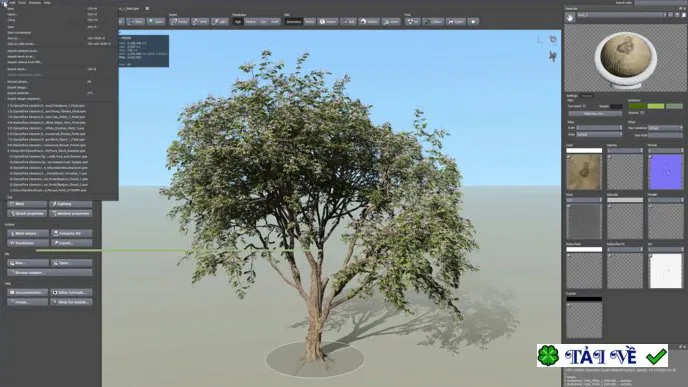Toggle the Two sided checkbox
Screen dimensions: 688x387
584,106
